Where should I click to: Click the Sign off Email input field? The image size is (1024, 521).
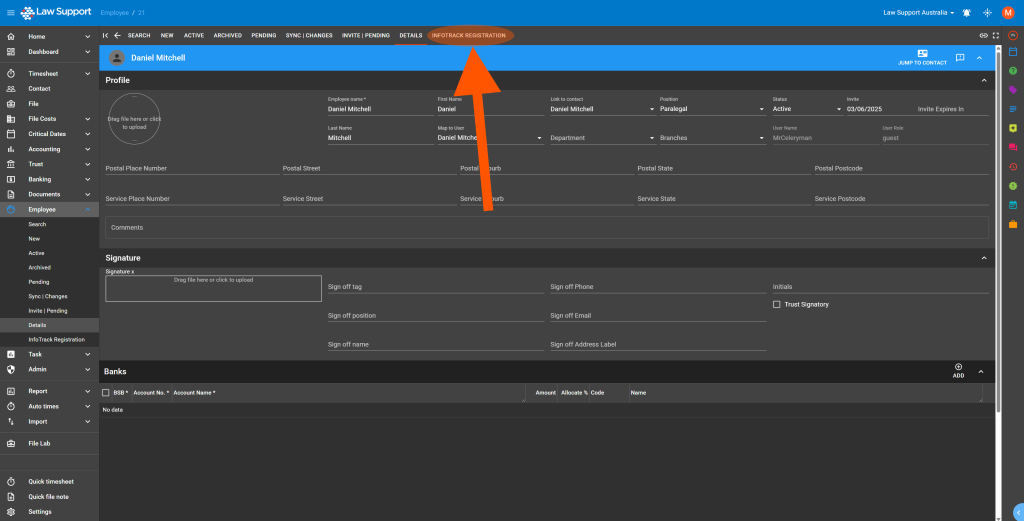657,316
